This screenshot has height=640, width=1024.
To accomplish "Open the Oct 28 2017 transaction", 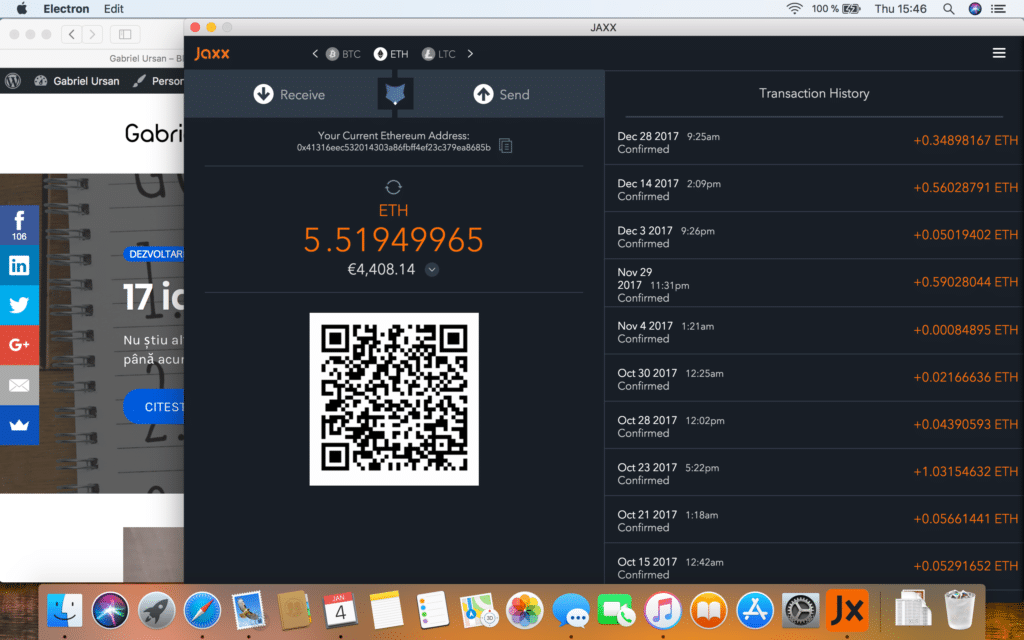I will coord(814,425).
